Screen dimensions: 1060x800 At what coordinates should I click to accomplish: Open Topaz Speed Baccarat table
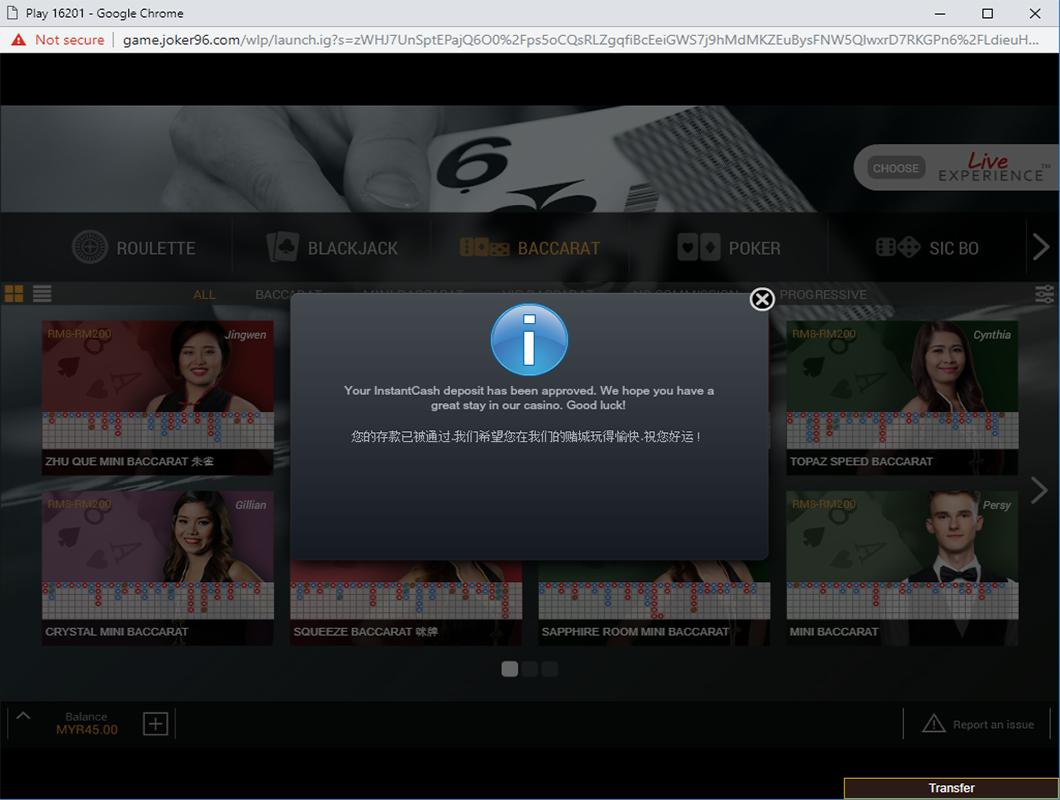901,396
